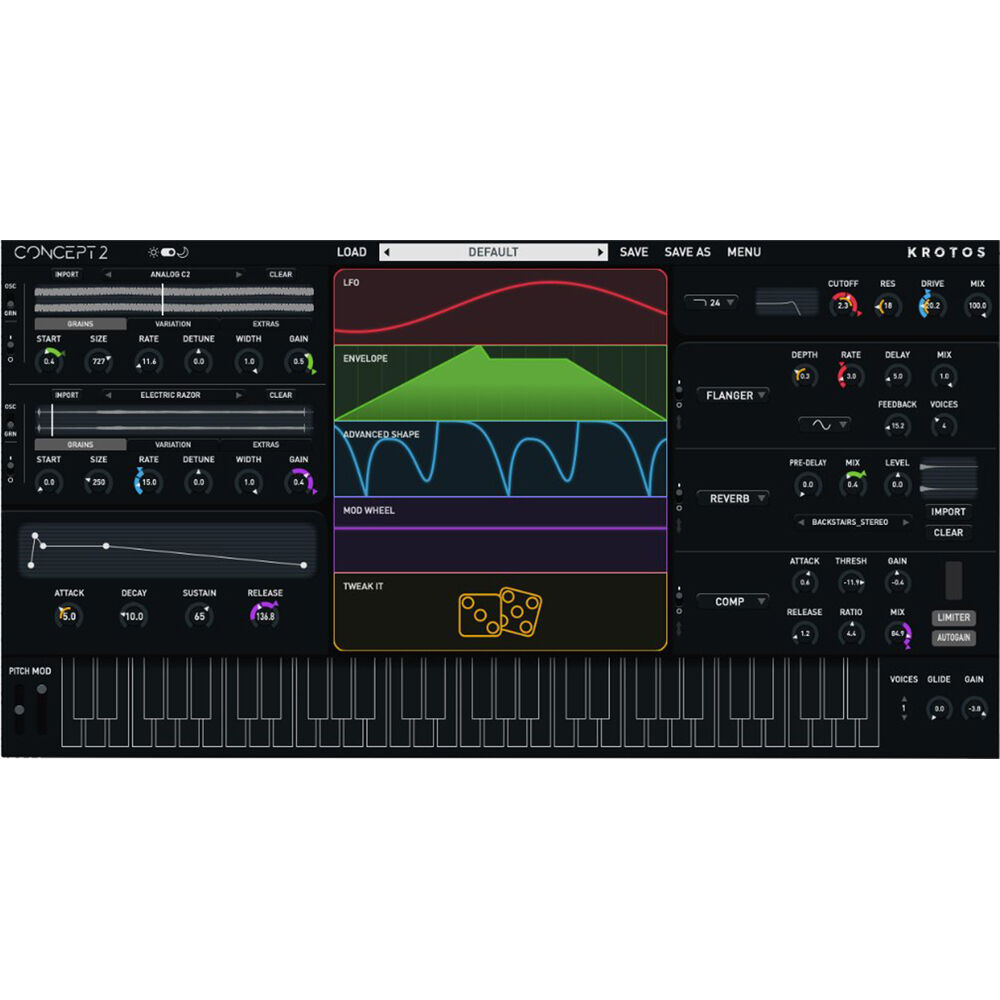
Task: Click the reverb impulse waveform thumbnail
Action: click(x=948, y=477)
